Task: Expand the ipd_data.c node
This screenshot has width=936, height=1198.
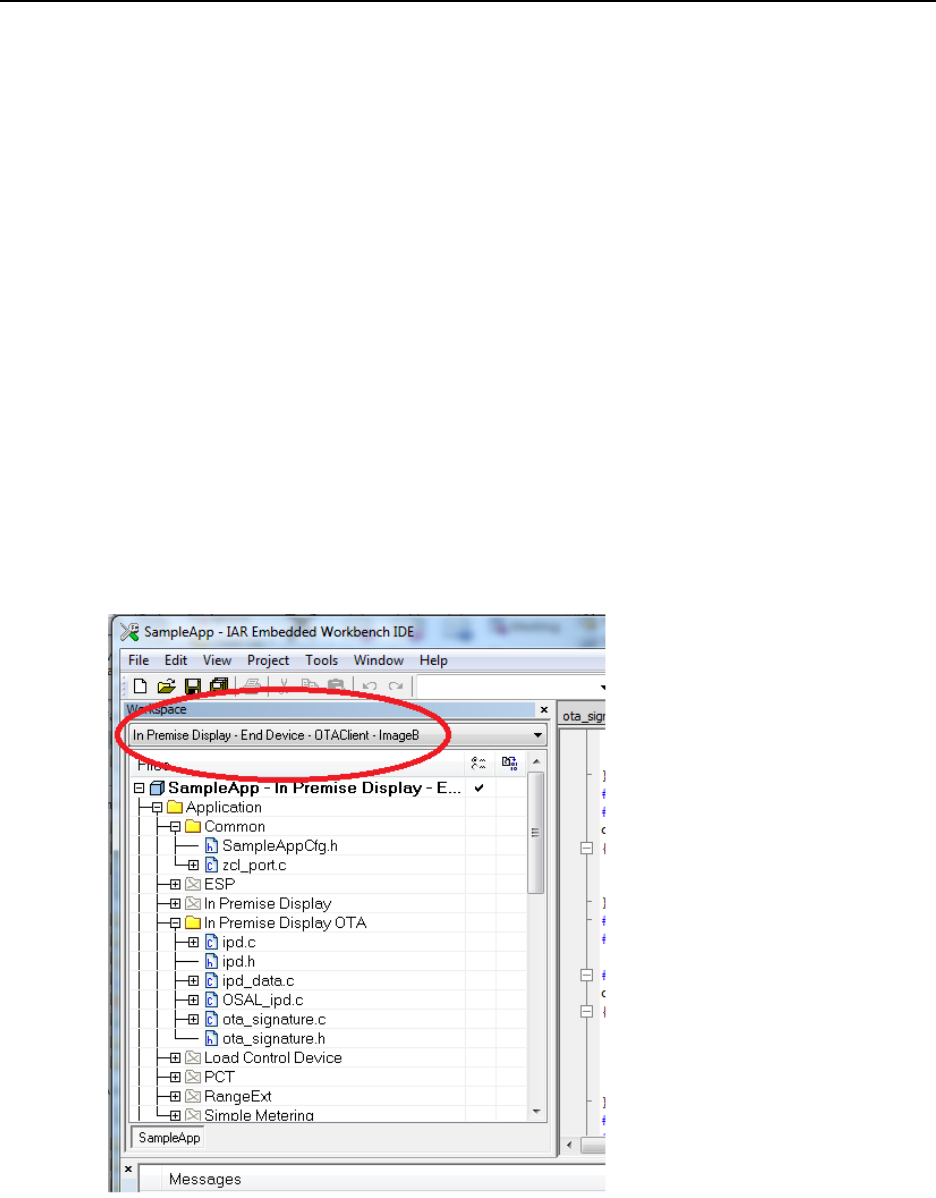Action: 193,980
